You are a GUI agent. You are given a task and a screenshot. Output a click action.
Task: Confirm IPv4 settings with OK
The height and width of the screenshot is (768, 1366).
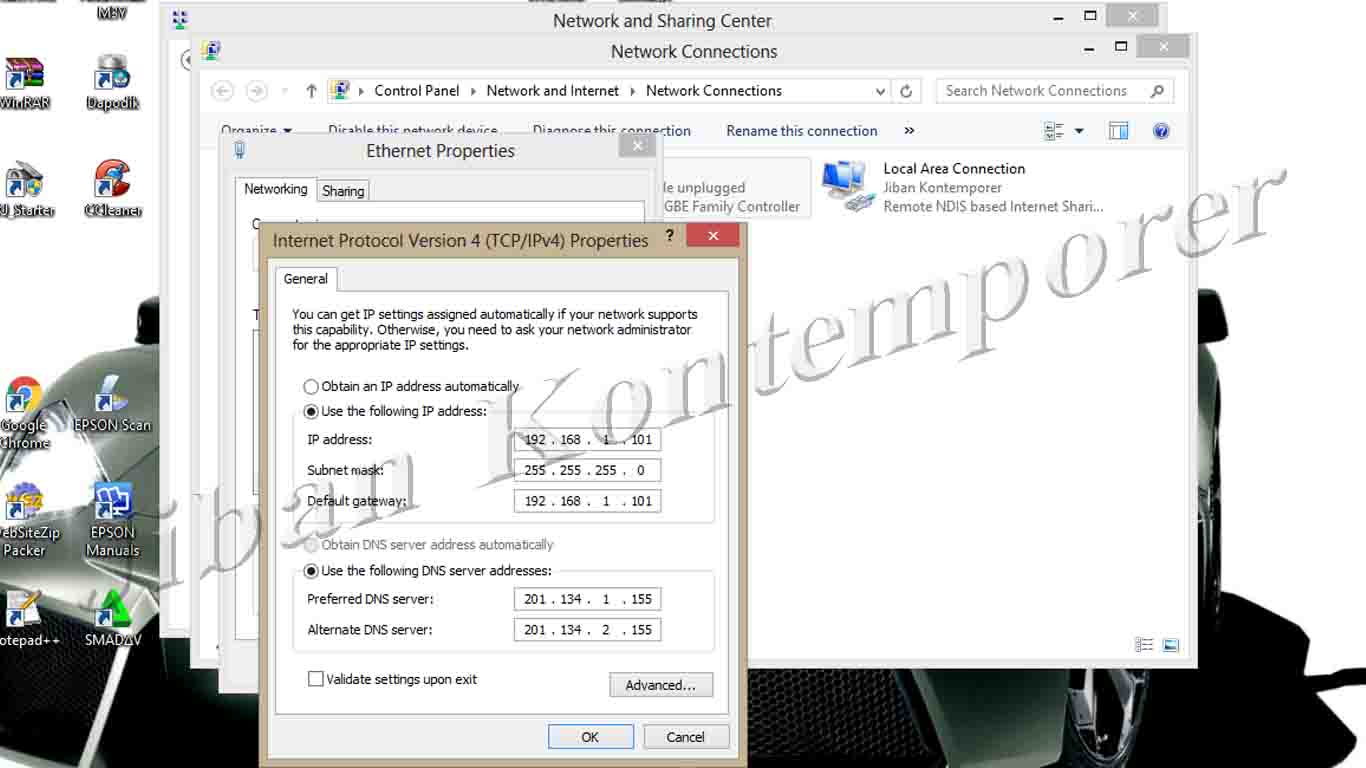tap(590, 737)
